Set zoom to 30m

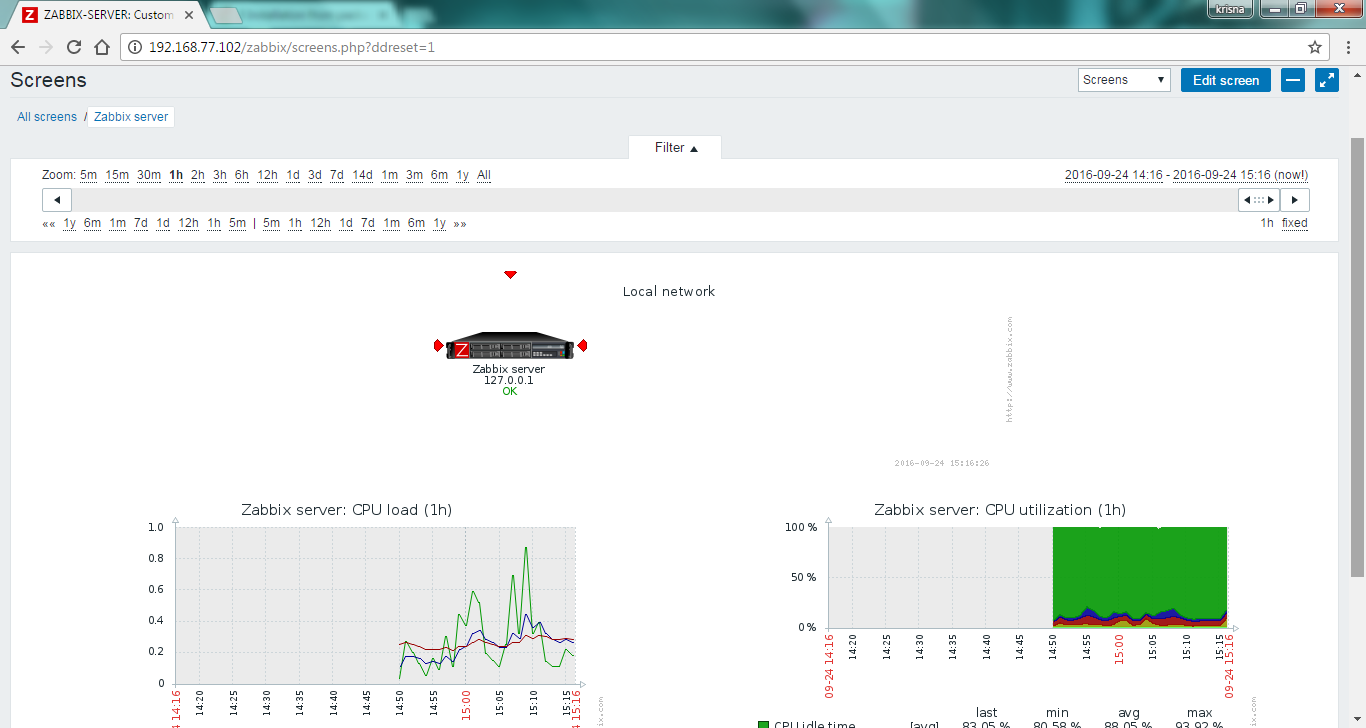pos(149,175)
